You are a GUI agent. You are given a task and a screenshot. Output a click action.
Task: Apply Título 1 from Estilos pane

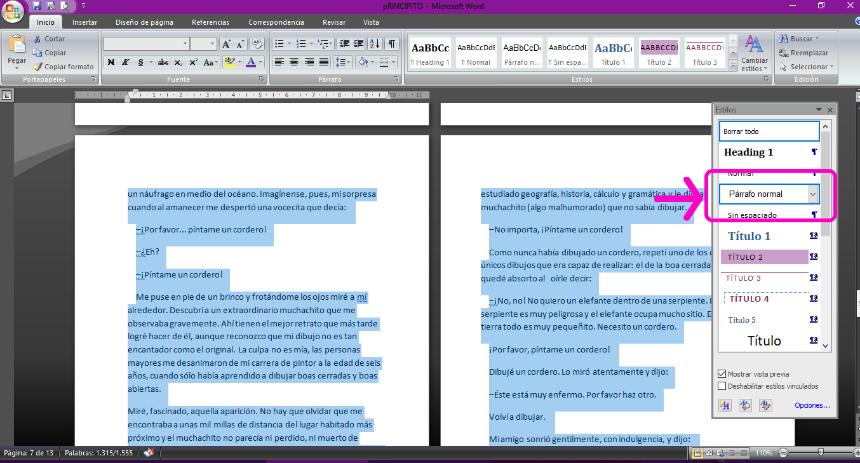(x=750, y=236)
